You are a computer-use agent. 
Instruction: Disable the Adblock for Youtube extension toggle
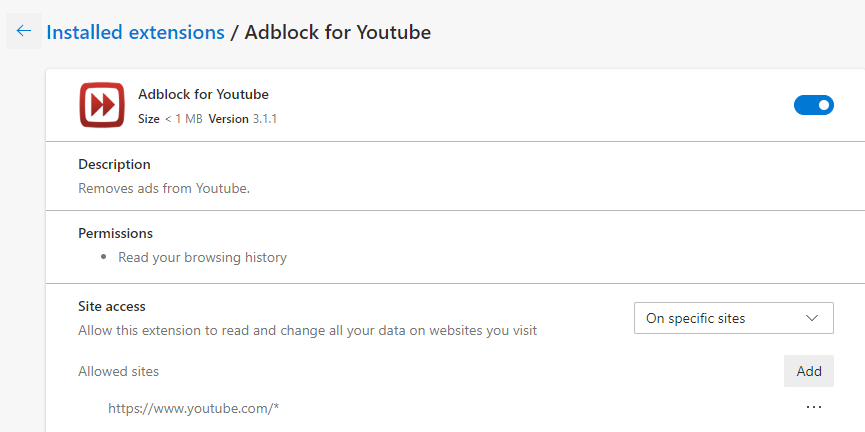click(x=813, y=105)
